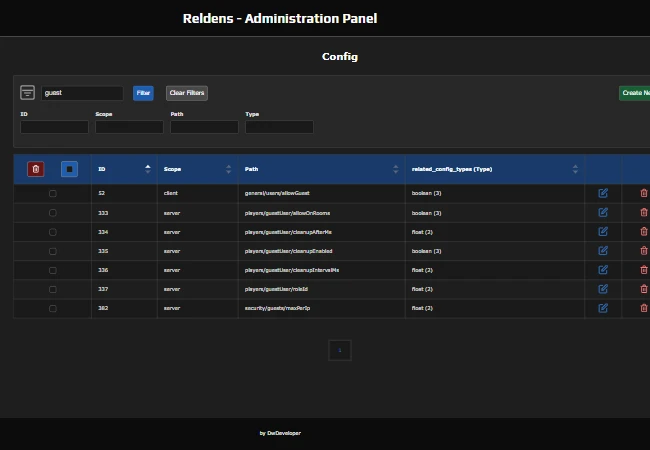Viewport: 650px width, 450px height.
Task: Focus the Type filter input
Action: click(x=279, y=127)
